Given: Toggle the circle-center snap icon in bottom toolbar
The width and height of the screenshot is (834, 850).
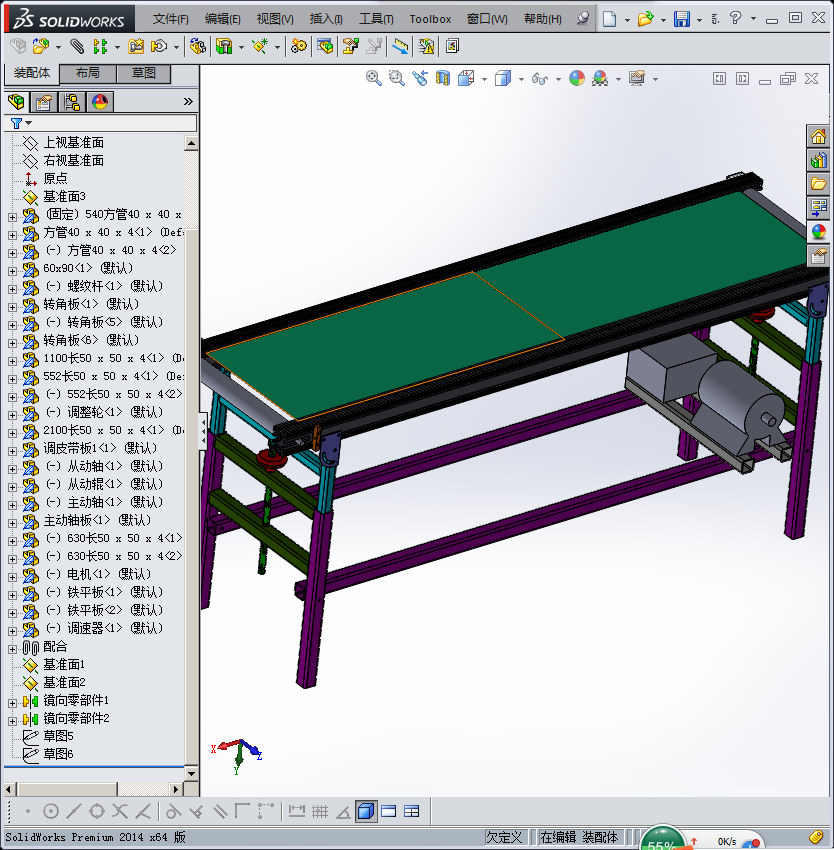Looking at the screenshot, I should [x=51, y=811].
